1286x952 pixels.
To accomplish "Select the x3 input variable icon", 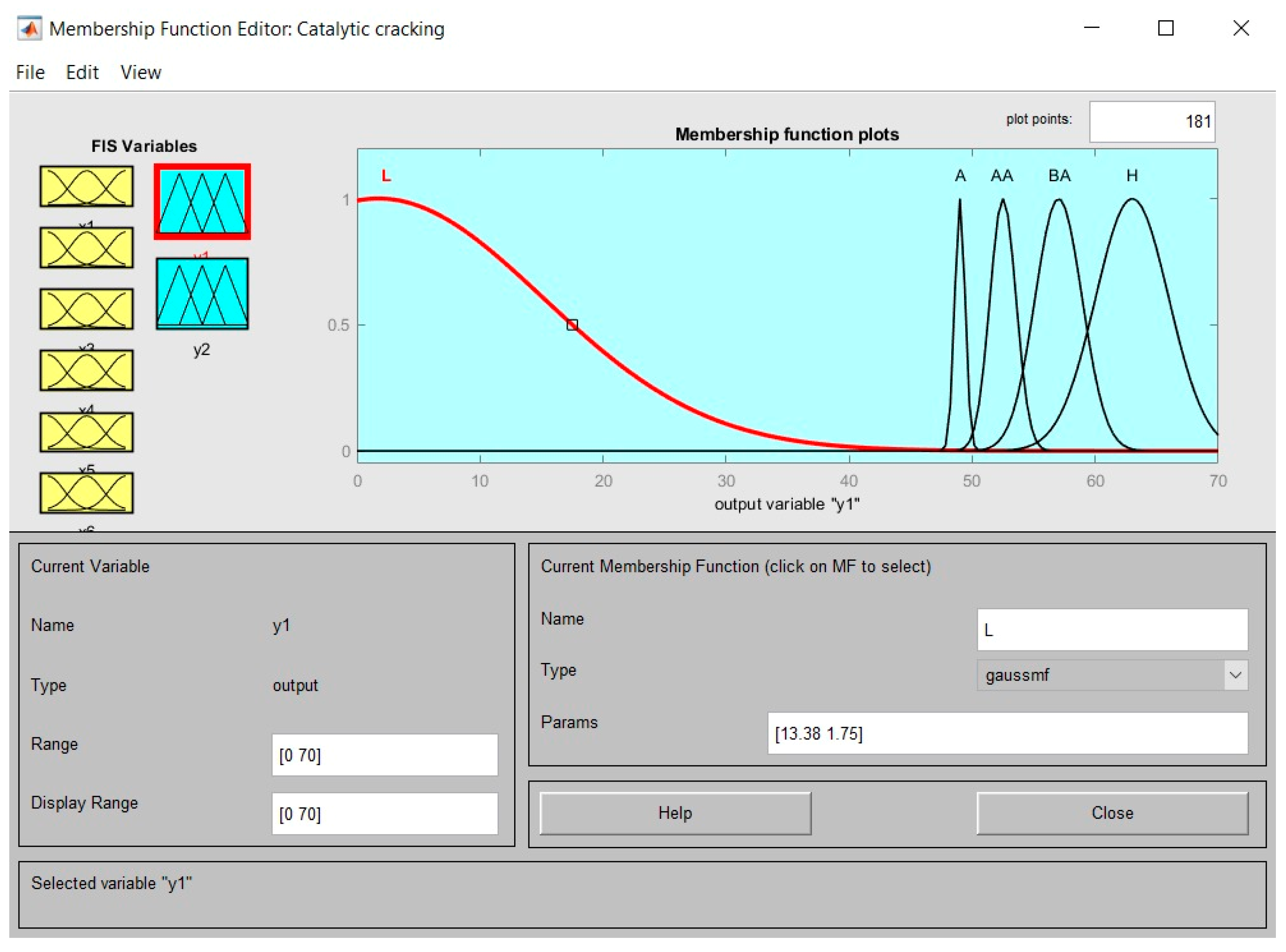I will pos(86,309).
